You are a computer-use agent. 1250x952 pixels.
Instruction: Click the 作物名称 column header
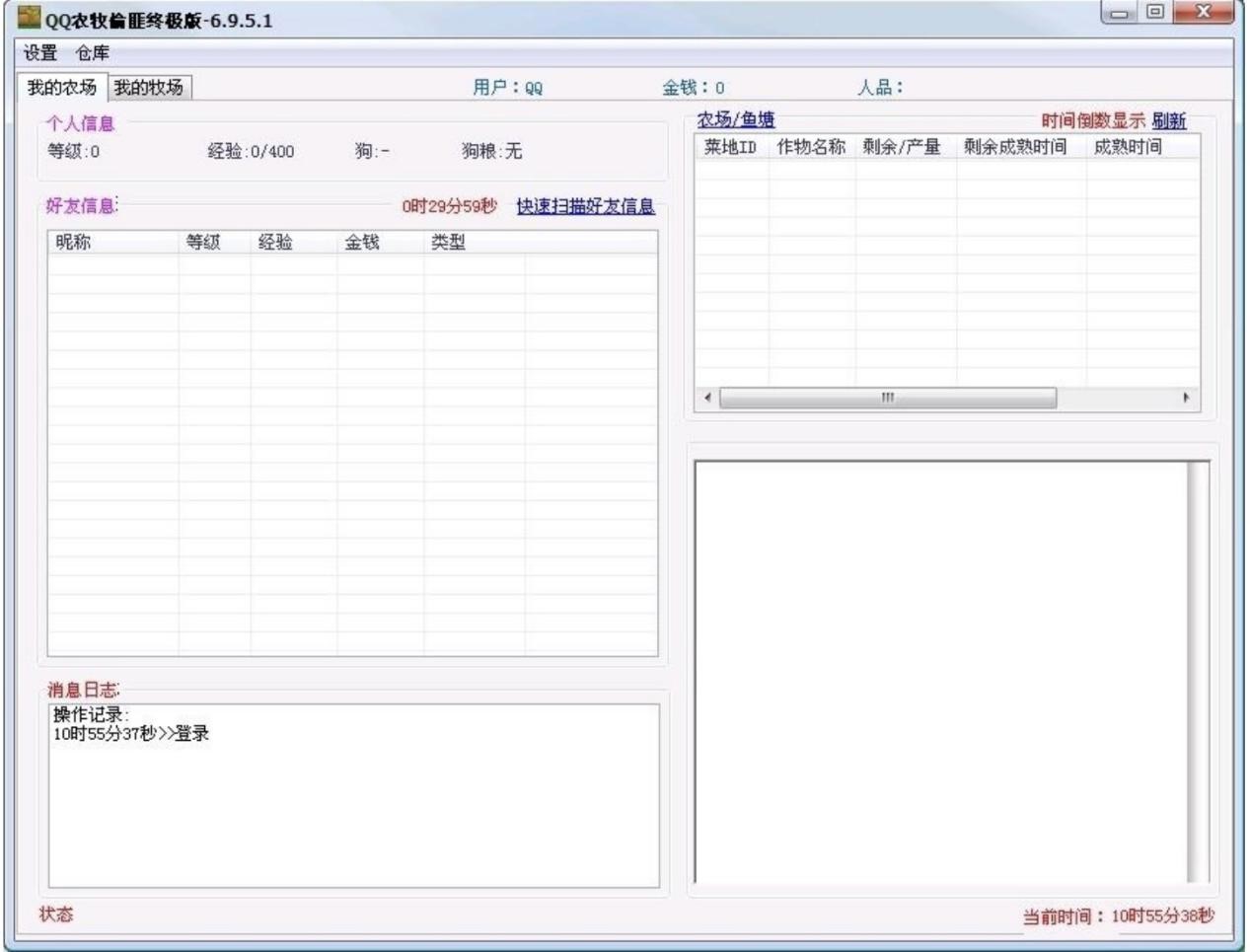811,147
